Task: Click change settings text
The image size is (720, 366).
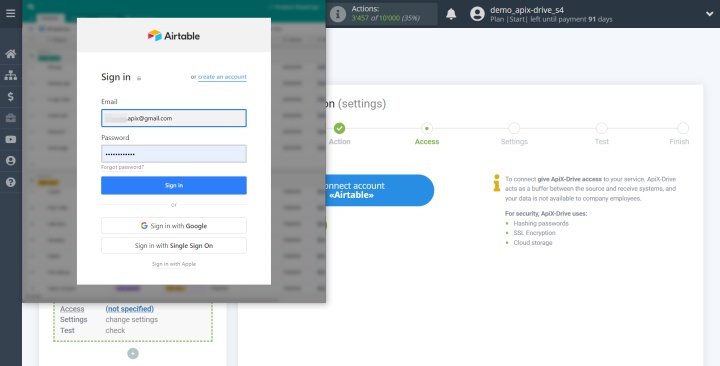Action: tap(132, 319)
